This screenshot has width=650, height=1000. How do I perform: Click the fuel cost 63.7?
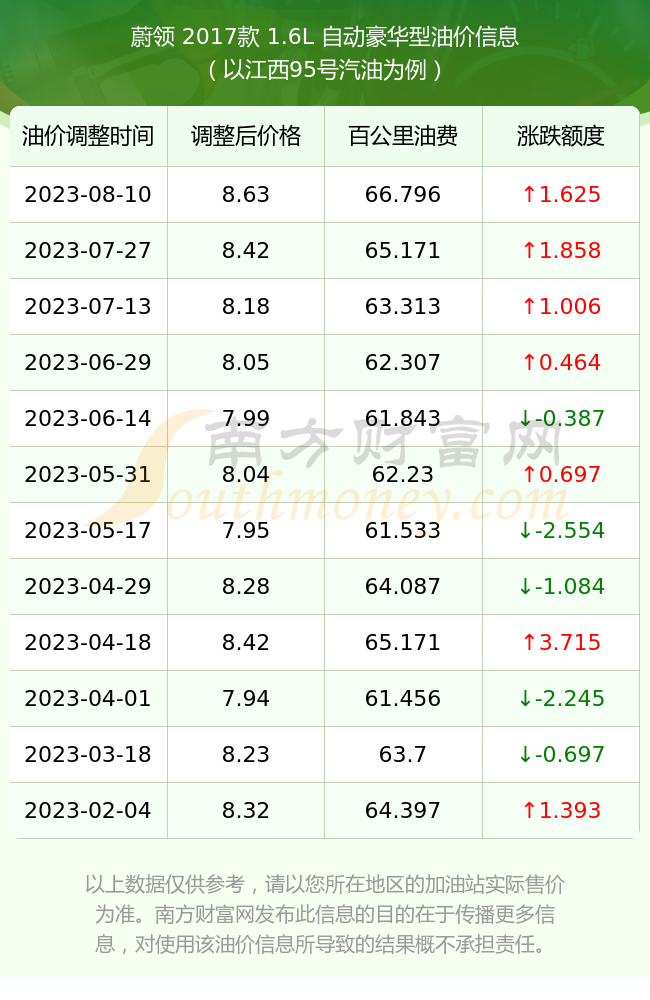coord(403,755)
